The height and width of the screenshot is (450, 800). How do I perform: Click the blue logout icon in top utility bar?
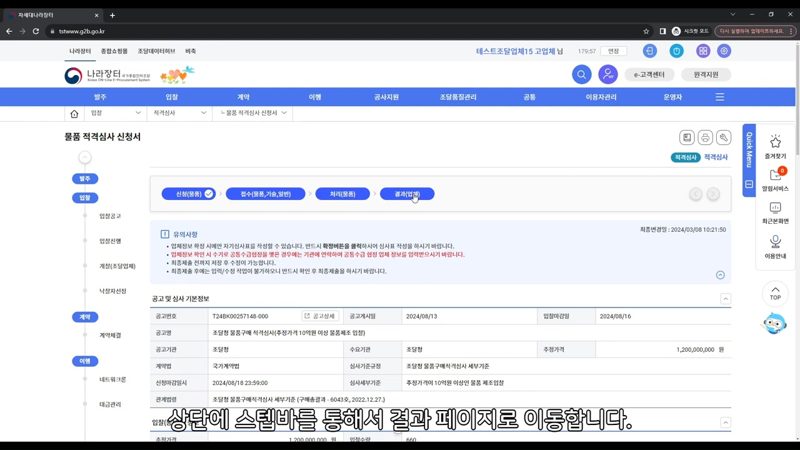point(649,51)
